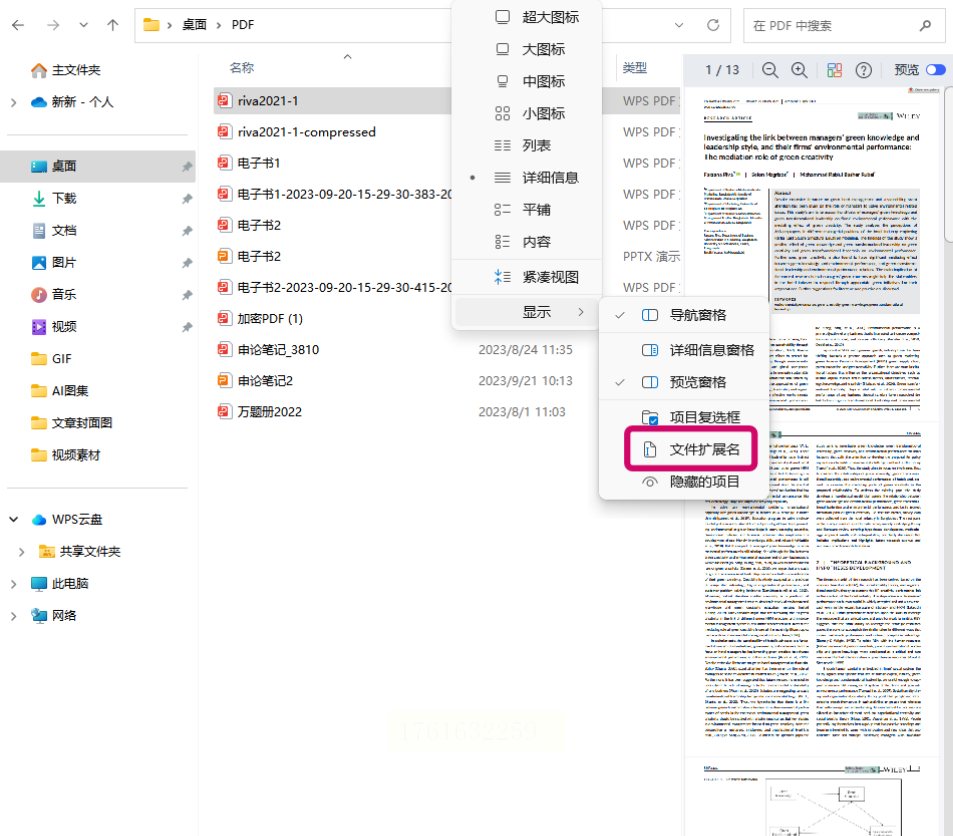Viewport: 953px width, 836px height.
Task: Select file 万题册2022
Action: tap(269, 412)
